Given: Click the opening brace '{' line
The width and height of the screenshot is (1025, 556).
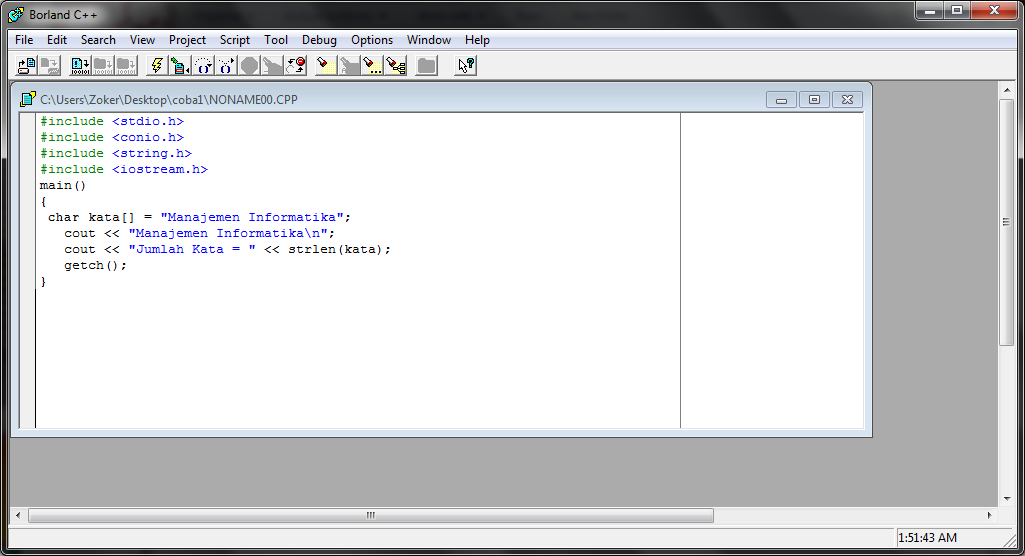Looking at the screenshot, I should click(44, 201).
